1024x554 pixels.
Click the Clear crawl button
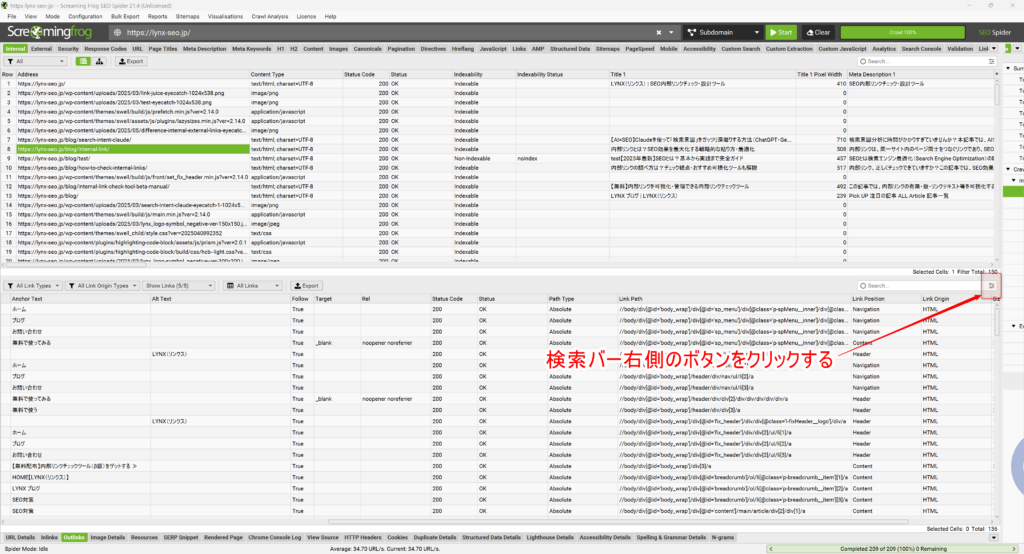click(817, 32)
